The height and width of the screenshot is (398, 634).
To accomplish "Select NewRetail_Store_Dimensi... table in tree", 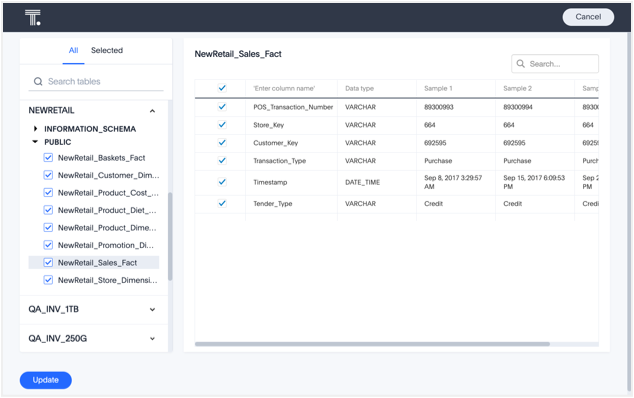I will (x=101, y=280).
